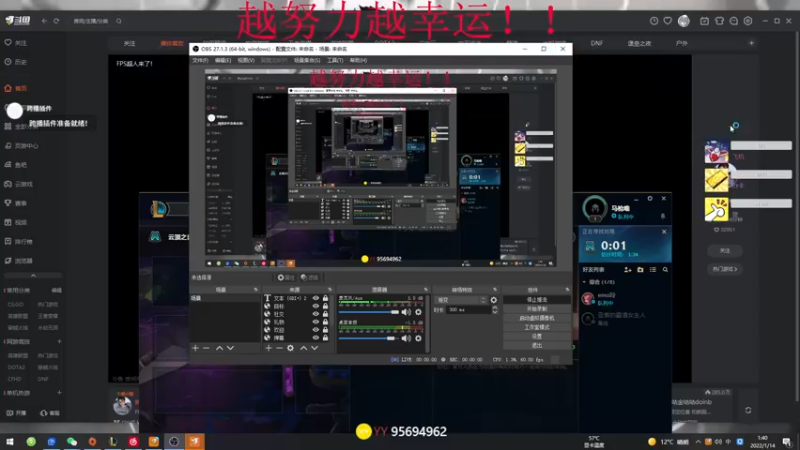The height and width of the screenshot is (450, 800).
Task: Pop out the OBS Audio Mixer dock panel
Action: (426, 289)
